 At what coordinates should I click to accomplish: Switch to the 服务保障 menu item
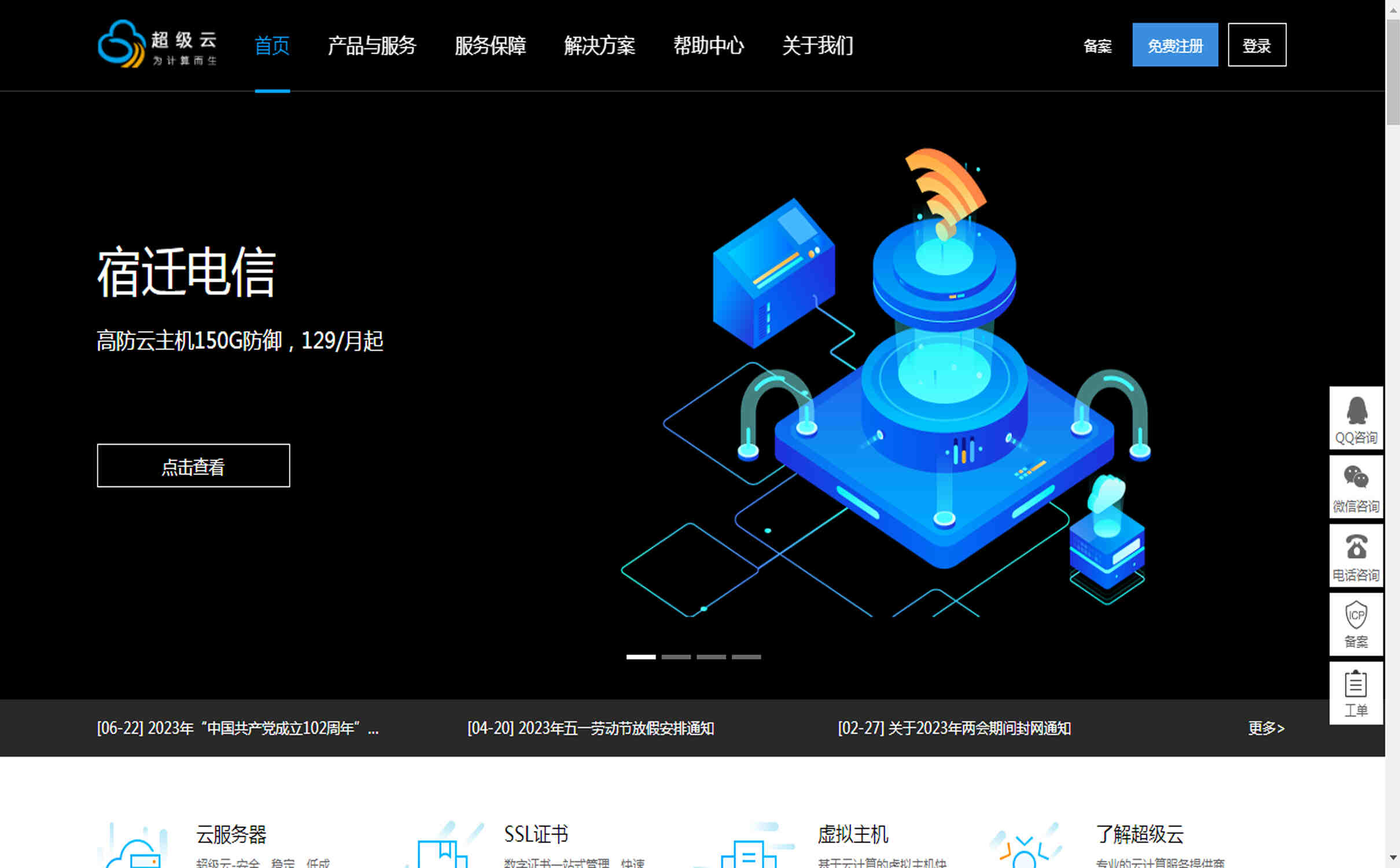[x=491, y=46]
